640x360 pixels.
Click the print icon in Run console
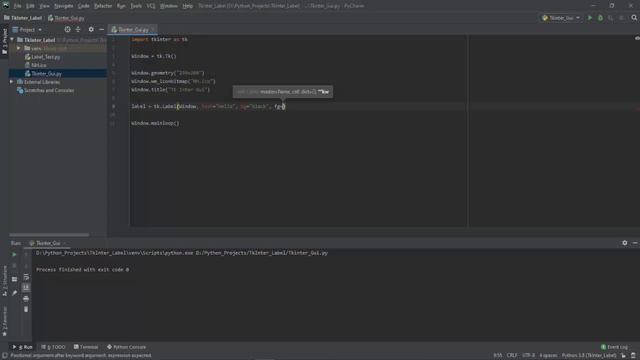[x=26, y=299]
